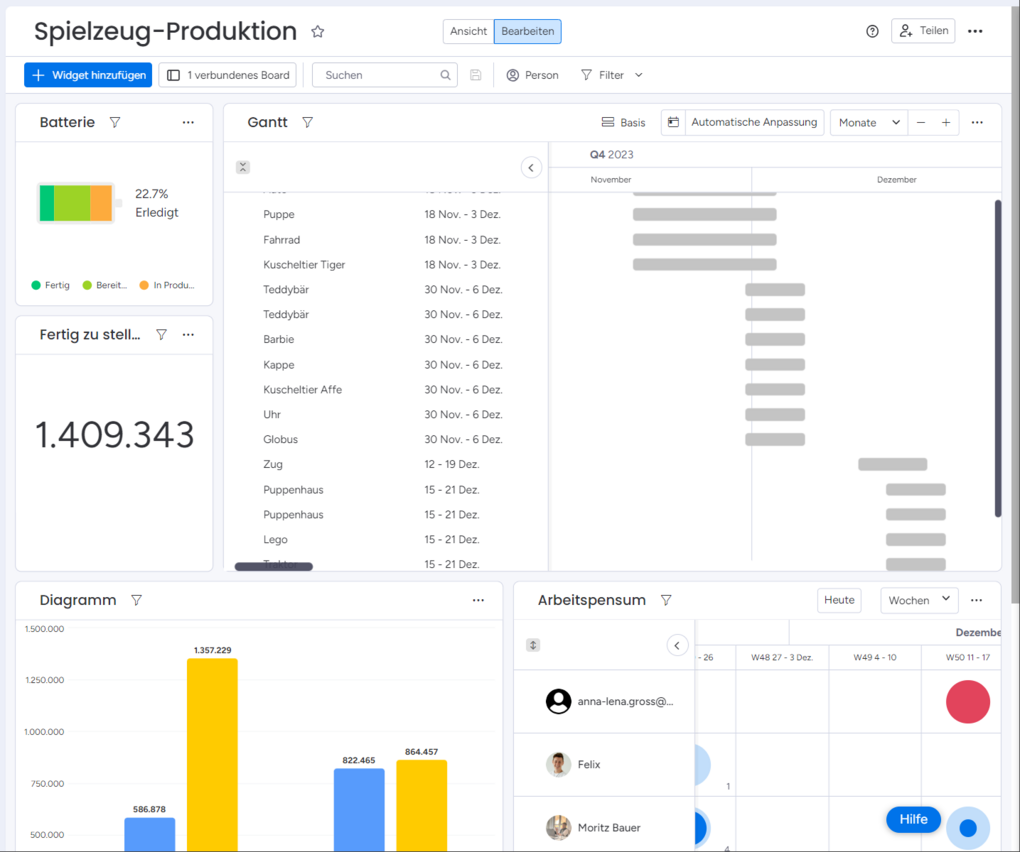
Task: Filter the Fertig zu stellen widget
Action: pos(161,334)
